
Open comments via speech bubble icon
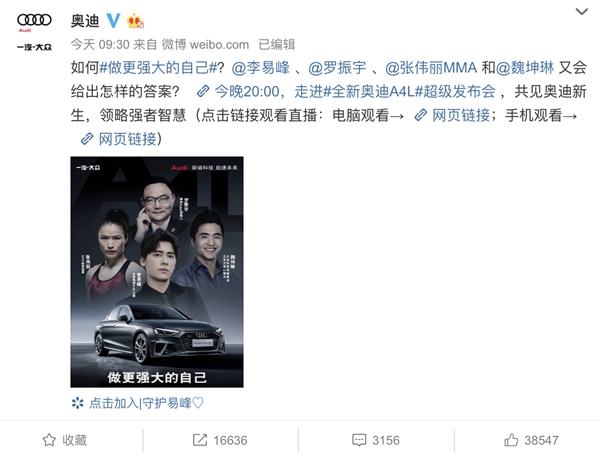(x=359, y=440)
